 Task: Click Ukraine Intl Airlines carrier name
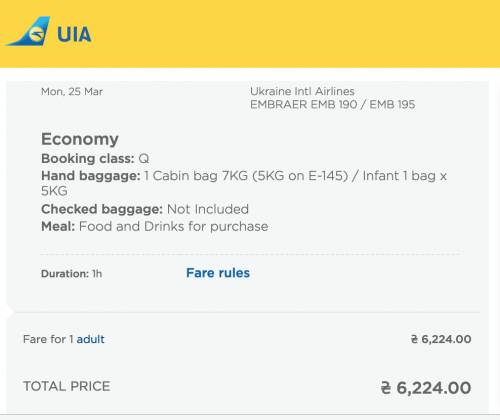(302, 91)
